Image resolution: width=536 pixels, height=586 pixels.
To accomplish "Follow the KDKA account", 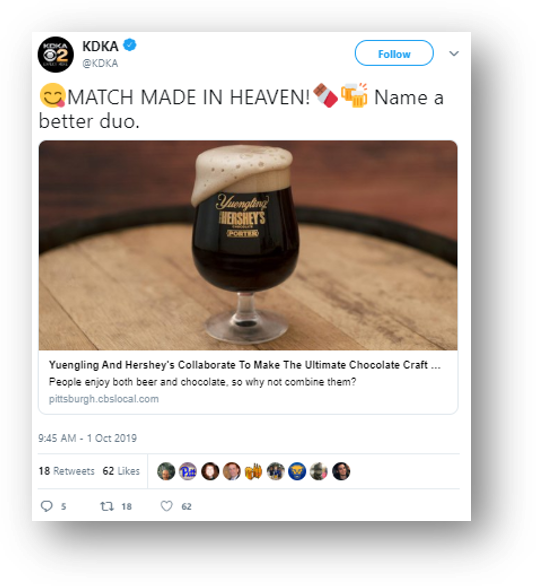I will [x=394, y=53].
